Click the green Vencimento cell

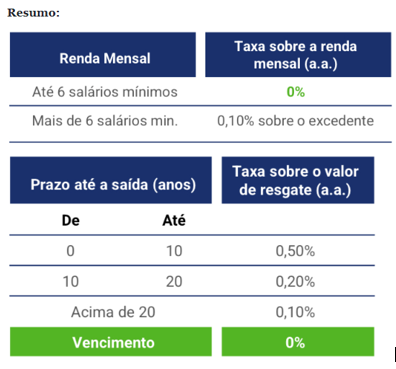coord(111,342)
